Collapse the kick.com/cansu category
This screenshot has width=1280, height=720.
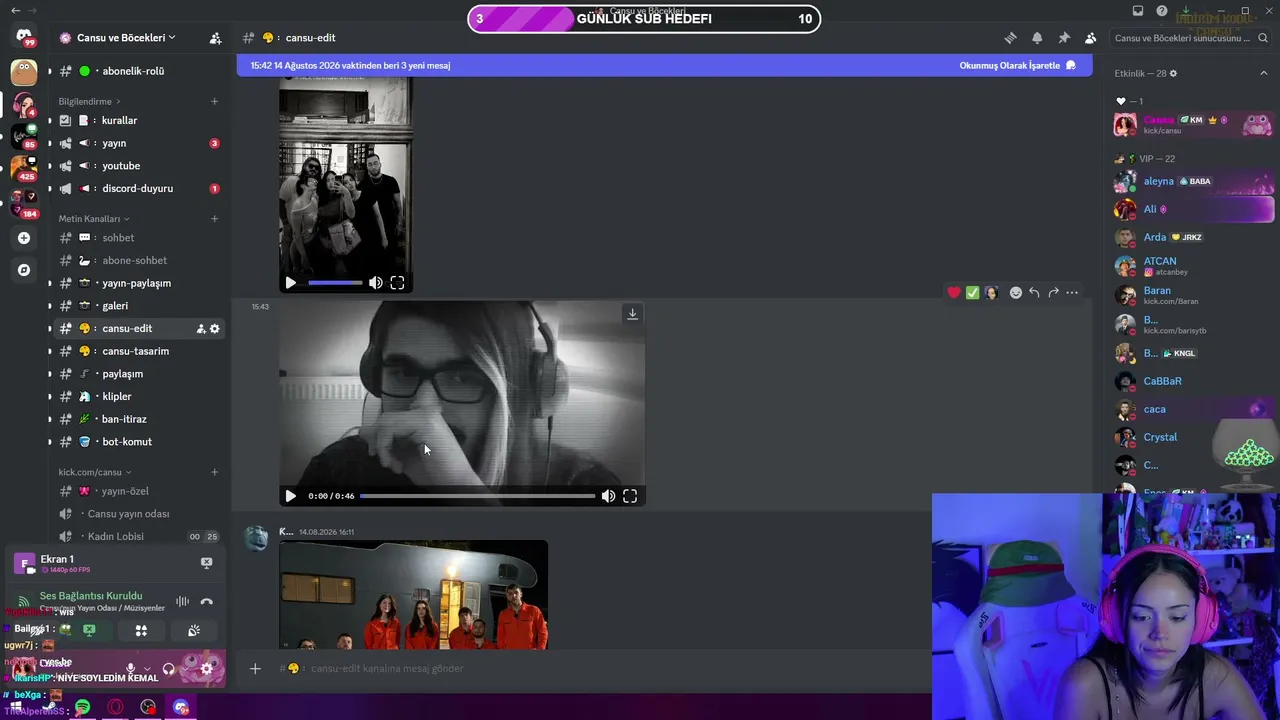95,472
